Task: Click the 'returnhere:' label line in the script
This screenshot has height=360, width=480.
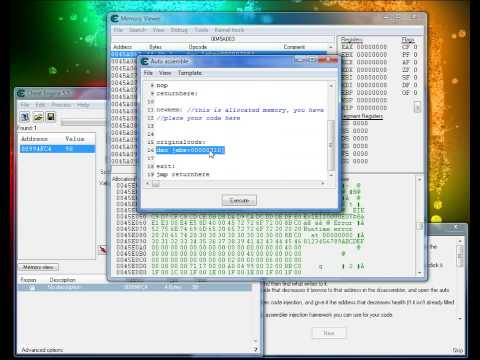Action: click(x=177, y=94)
